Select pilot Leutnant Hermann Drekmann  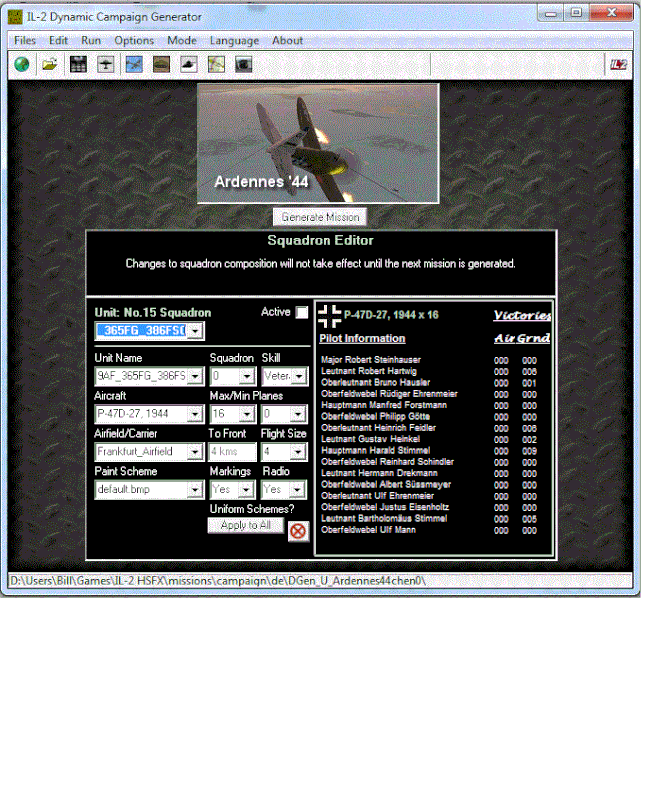[x=379, y=473]
